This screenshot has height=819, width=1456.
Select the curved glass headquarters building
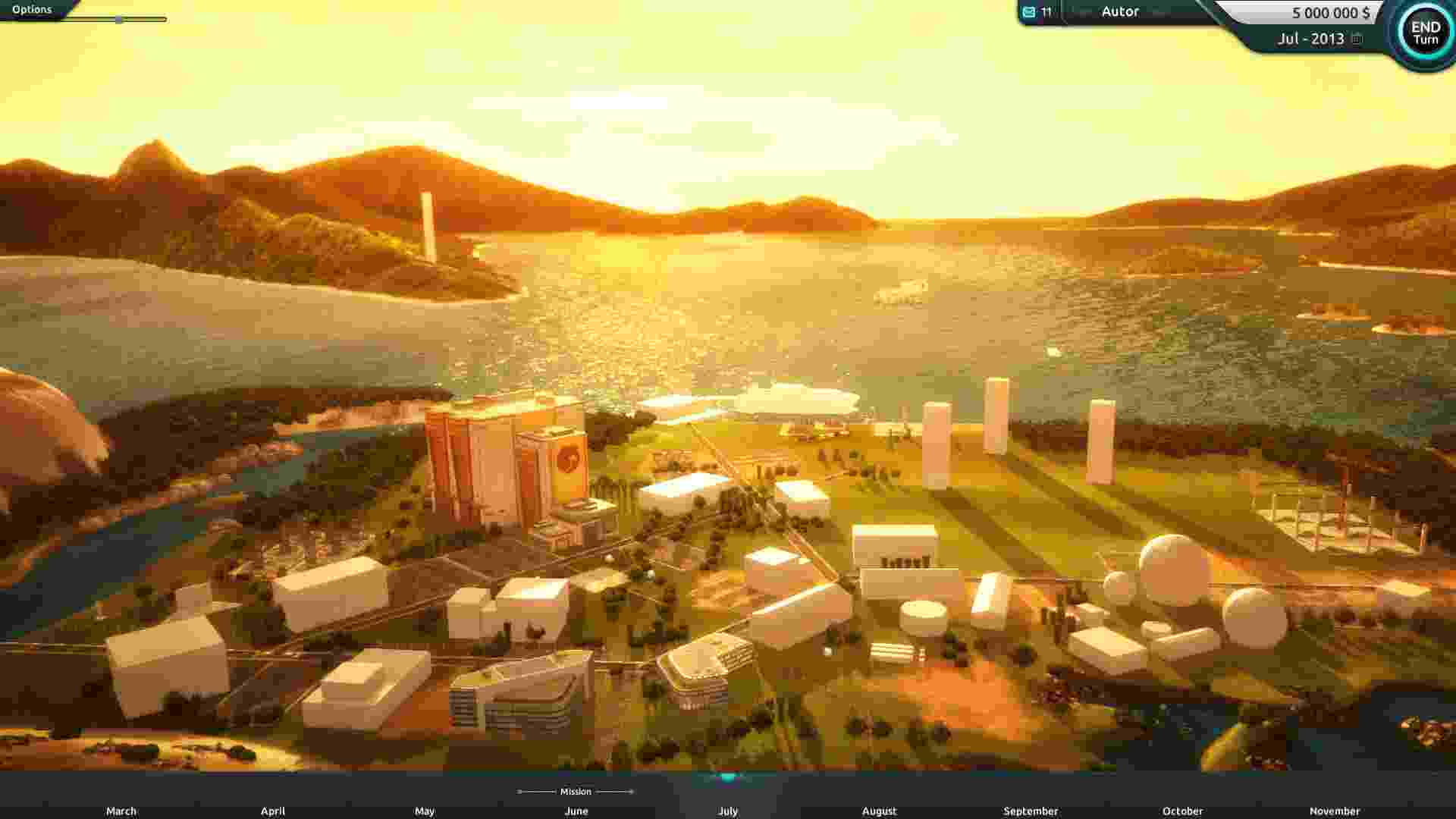(x=522, y=694)
